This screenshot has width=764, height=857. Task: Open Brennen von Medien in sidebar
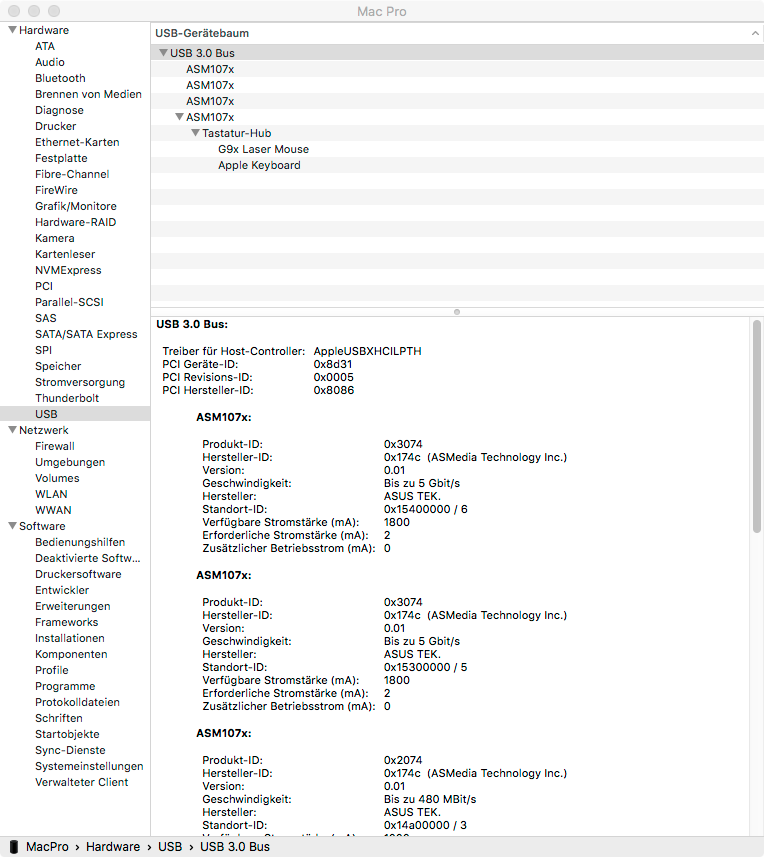pos(88,94)
